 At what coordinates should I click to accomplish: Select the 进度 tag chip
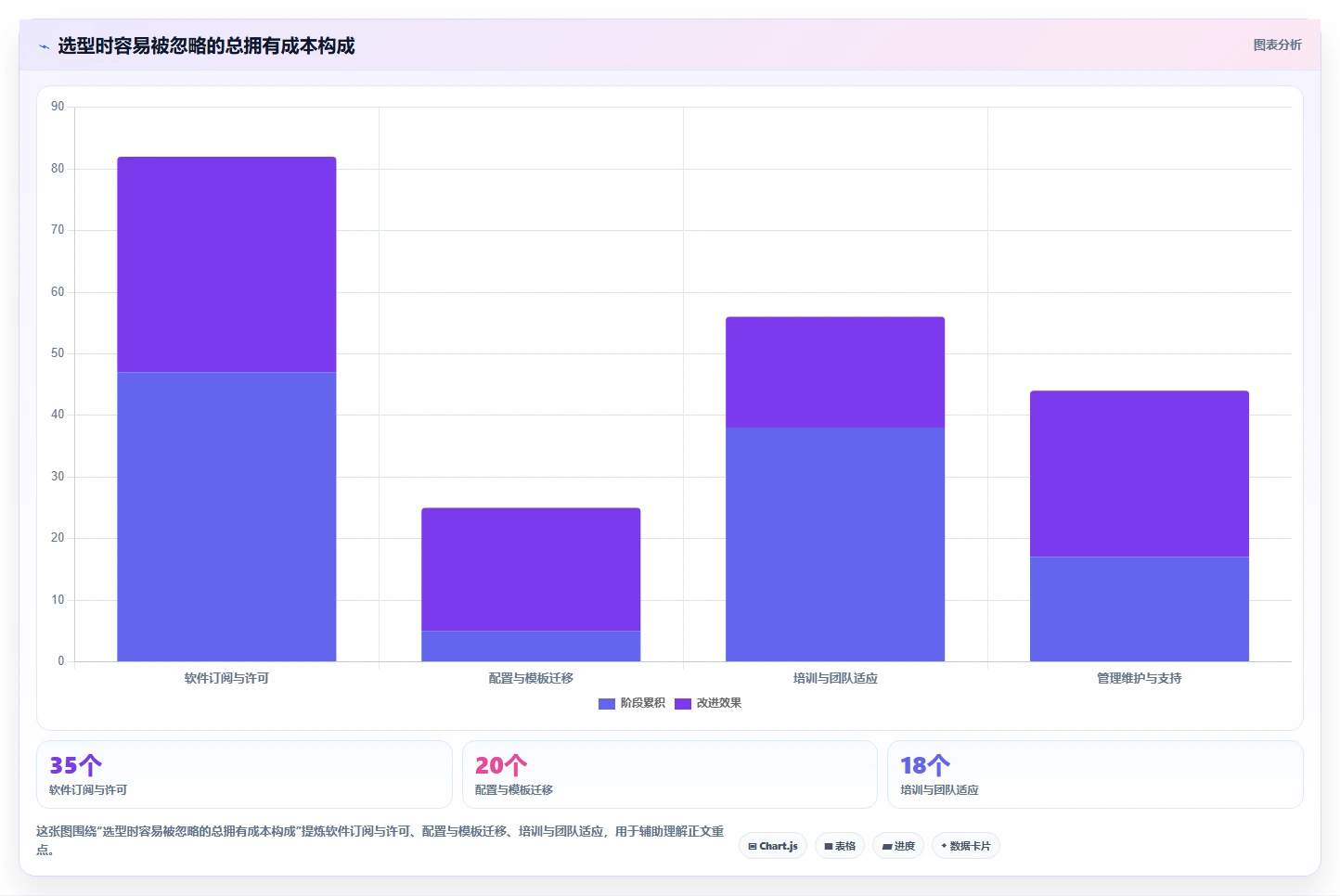coord(898,846)
